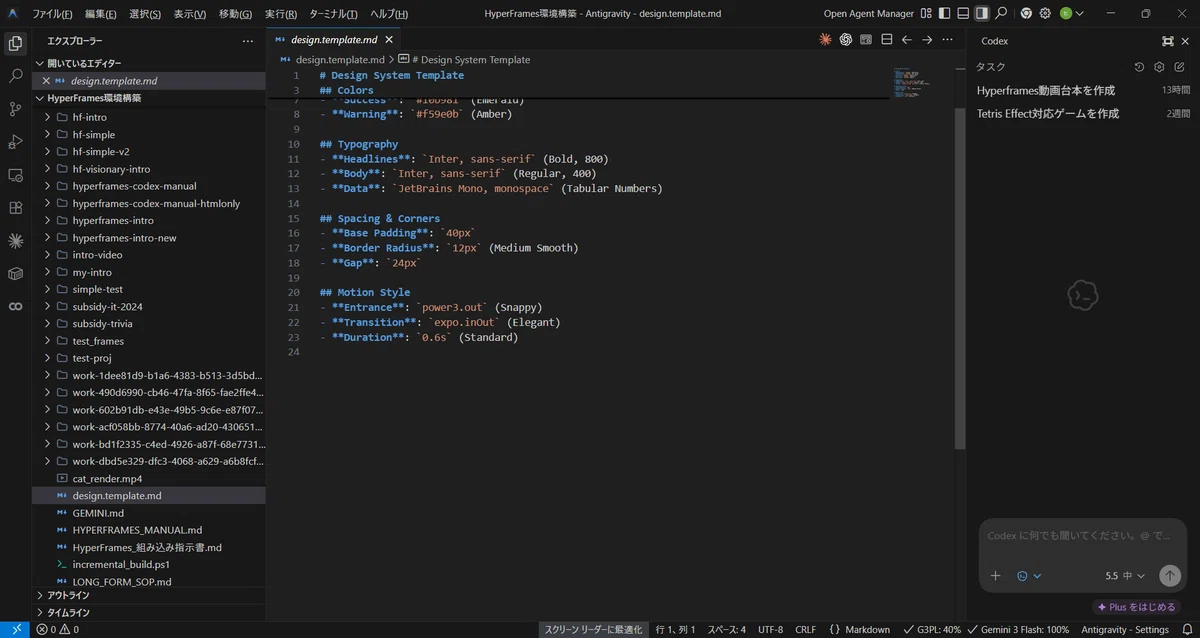Open notifications bell in status bar

coord(1187,630)
